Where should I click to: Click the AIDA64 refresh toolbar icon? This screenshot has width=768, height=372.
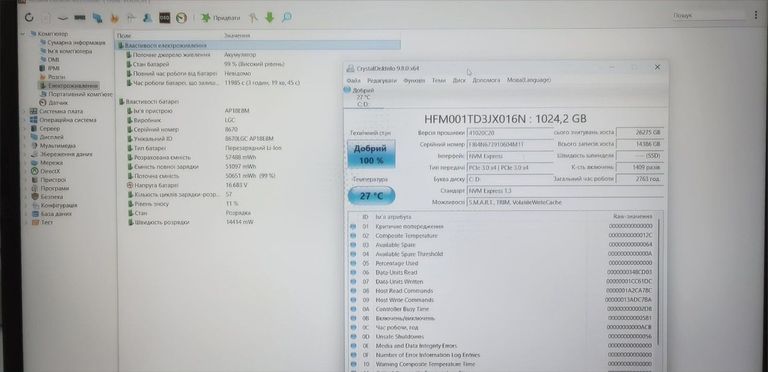29,18
